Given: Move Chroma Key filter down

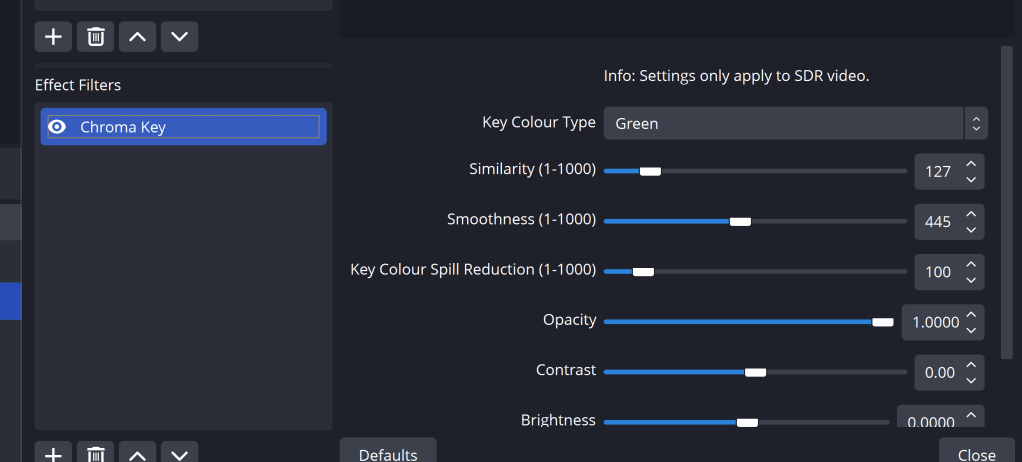Looking at the screenshot, I should pyautogui.click(x=179, y=453).
